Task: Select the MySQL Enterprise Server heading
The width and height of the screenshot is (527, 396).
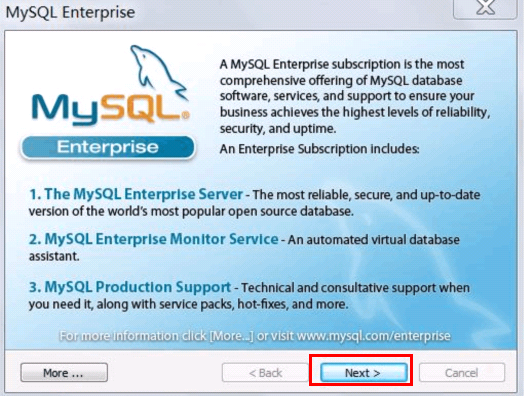Action: click(136, 194)
